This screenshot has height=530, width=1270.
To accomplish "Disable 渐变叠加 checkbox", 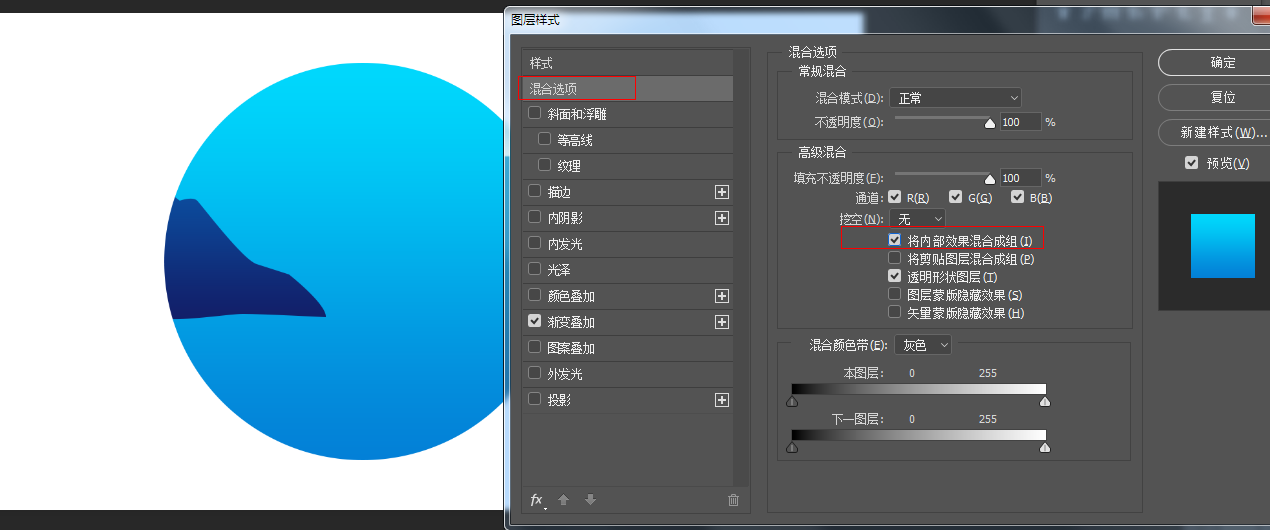I will click(x=535, y=321).
